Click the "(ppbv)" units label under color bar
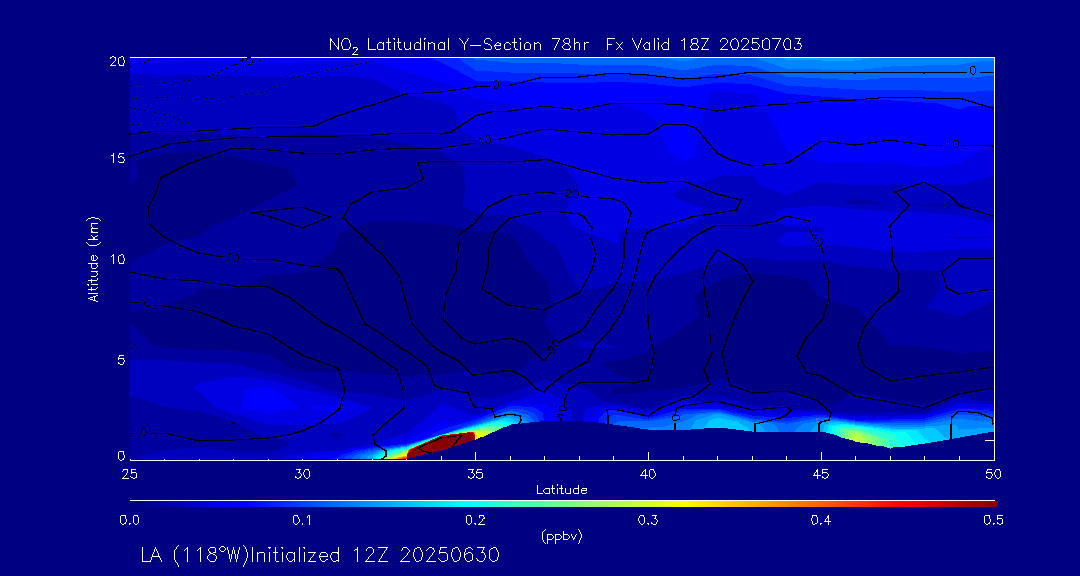 (x=561, y=537)
